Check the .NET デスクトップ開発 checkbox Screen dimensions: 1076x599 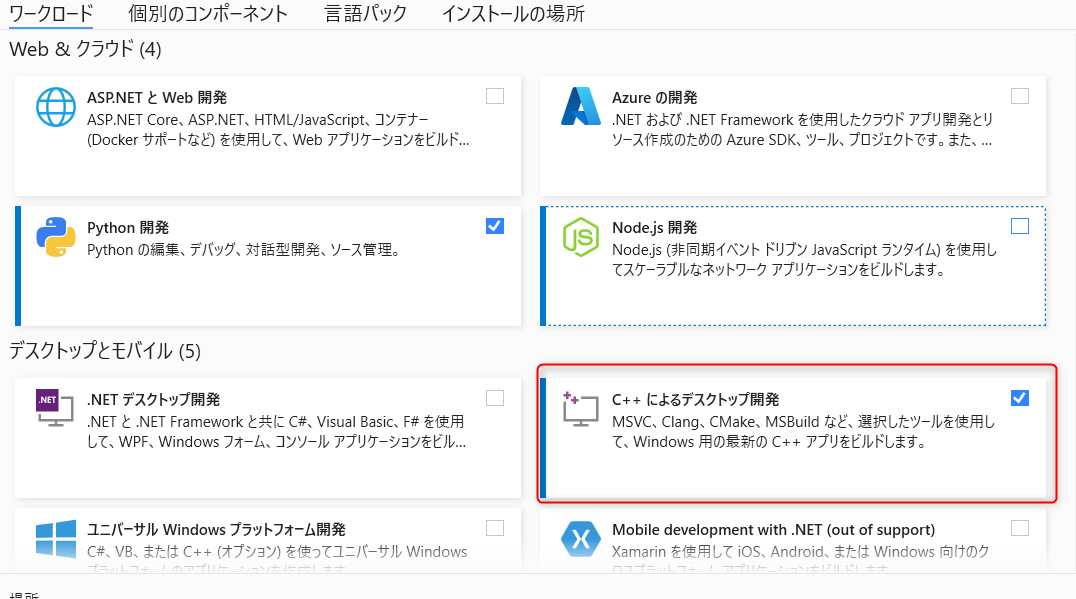495,398
